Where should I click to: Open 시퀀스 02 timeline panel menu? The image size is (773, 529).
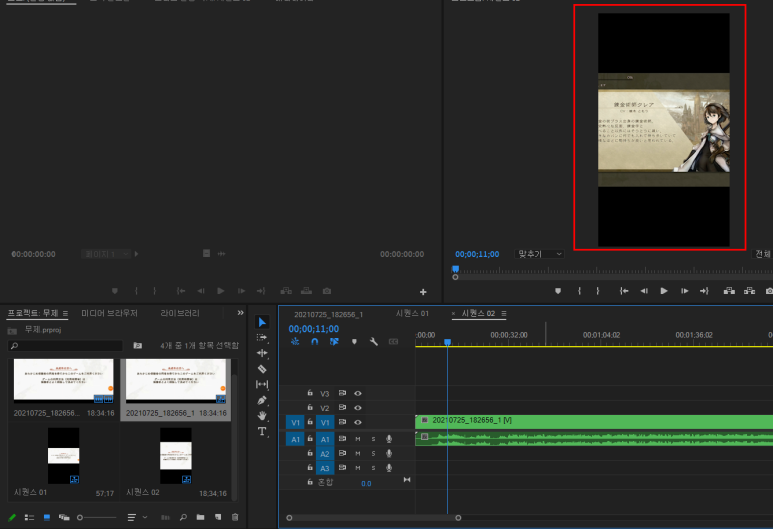click(x=504, y=314)
